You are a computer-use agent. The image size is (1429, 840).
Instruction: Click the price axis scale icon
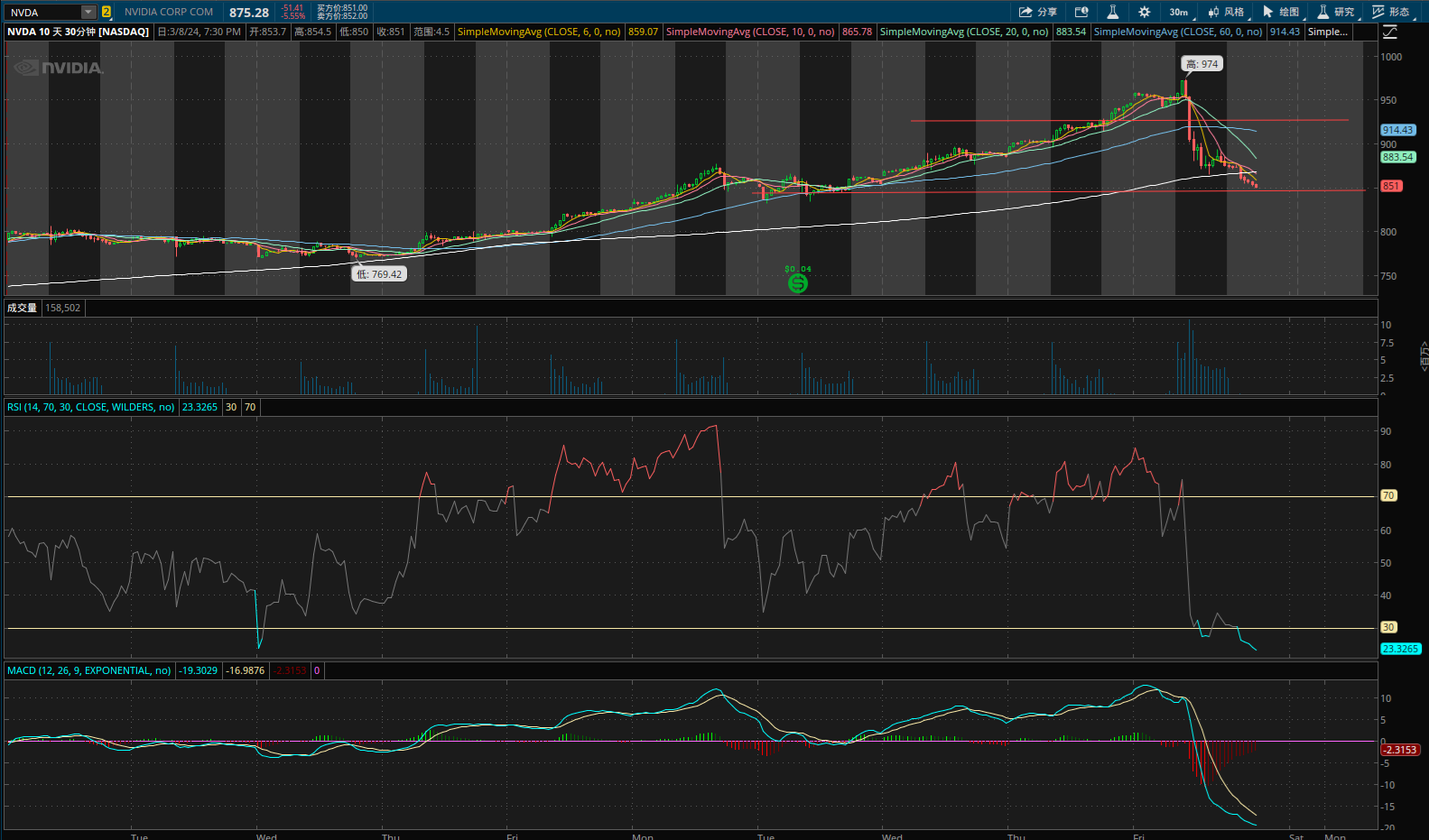click(x=1390, y=32)
